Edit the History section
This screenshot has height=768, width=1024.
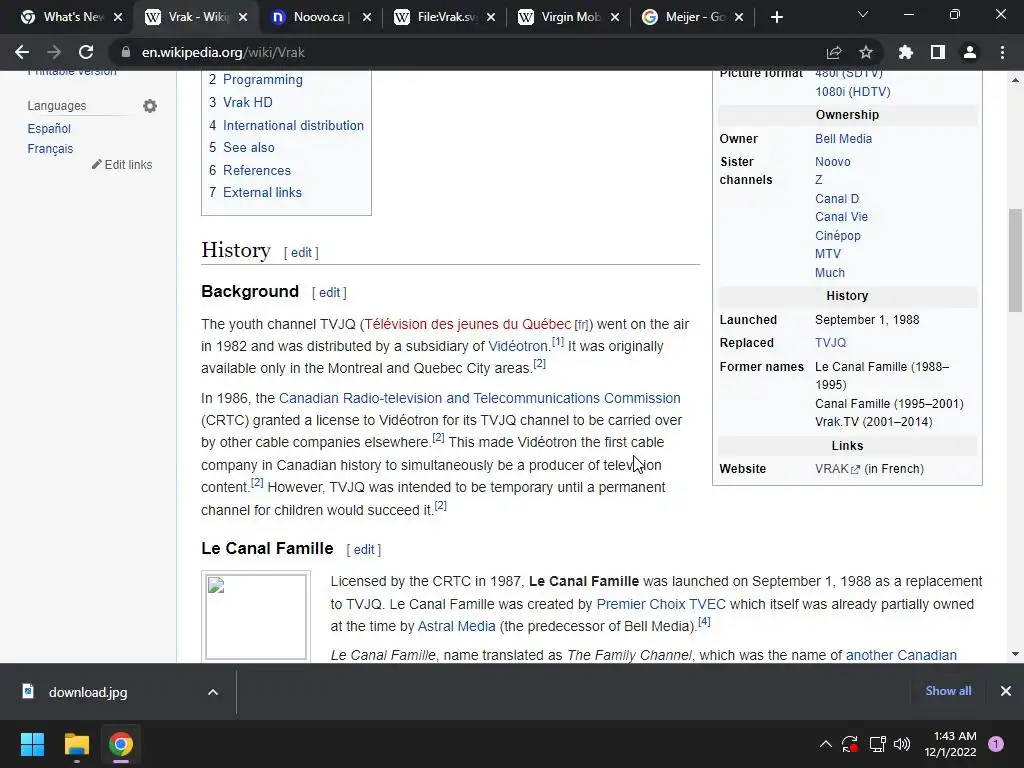(x=301, y=253)
